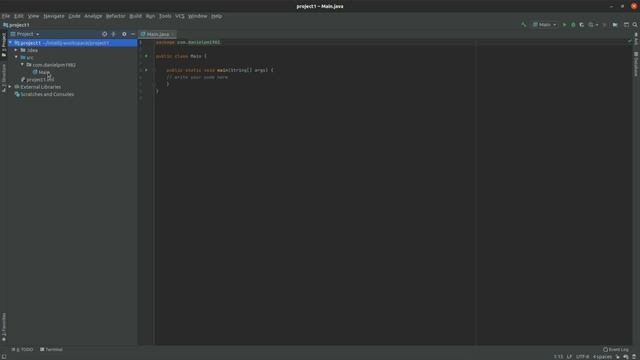The height and width of the screenshot is (360, 640).
Task: Open the Main run configuration dropdown
Action: (544, 25)
